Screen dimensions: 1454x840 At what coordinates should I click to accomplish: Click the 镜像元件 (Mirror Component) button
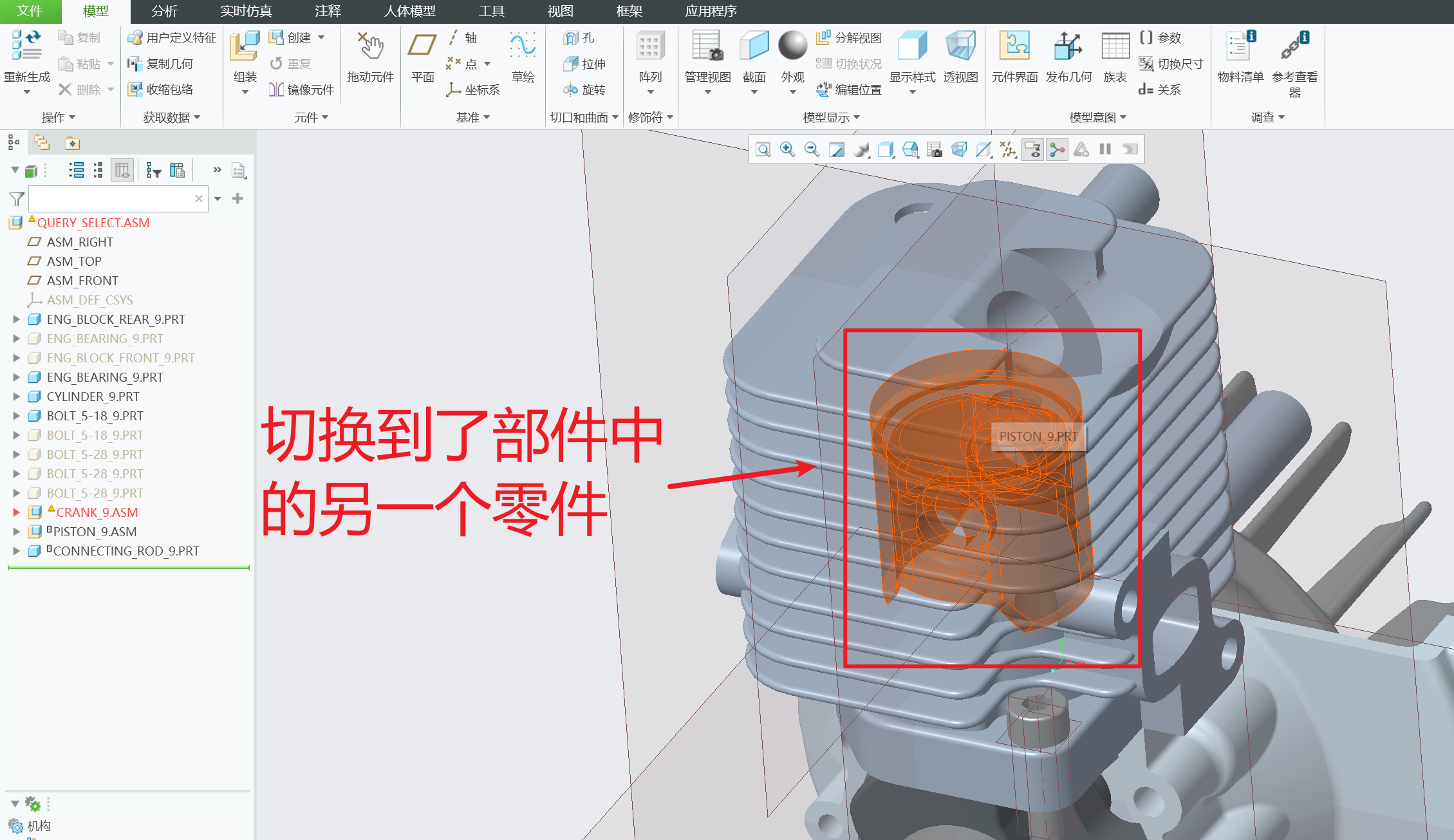[x=302, y=89]
